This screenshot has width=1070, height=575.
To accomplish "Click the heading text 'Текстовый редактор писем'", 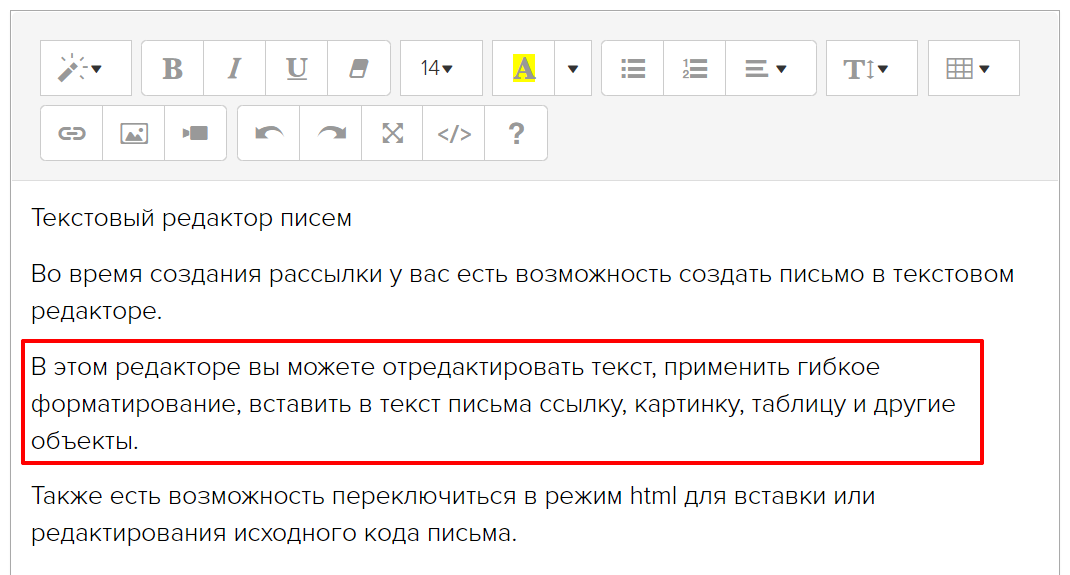I will (191, 218).
